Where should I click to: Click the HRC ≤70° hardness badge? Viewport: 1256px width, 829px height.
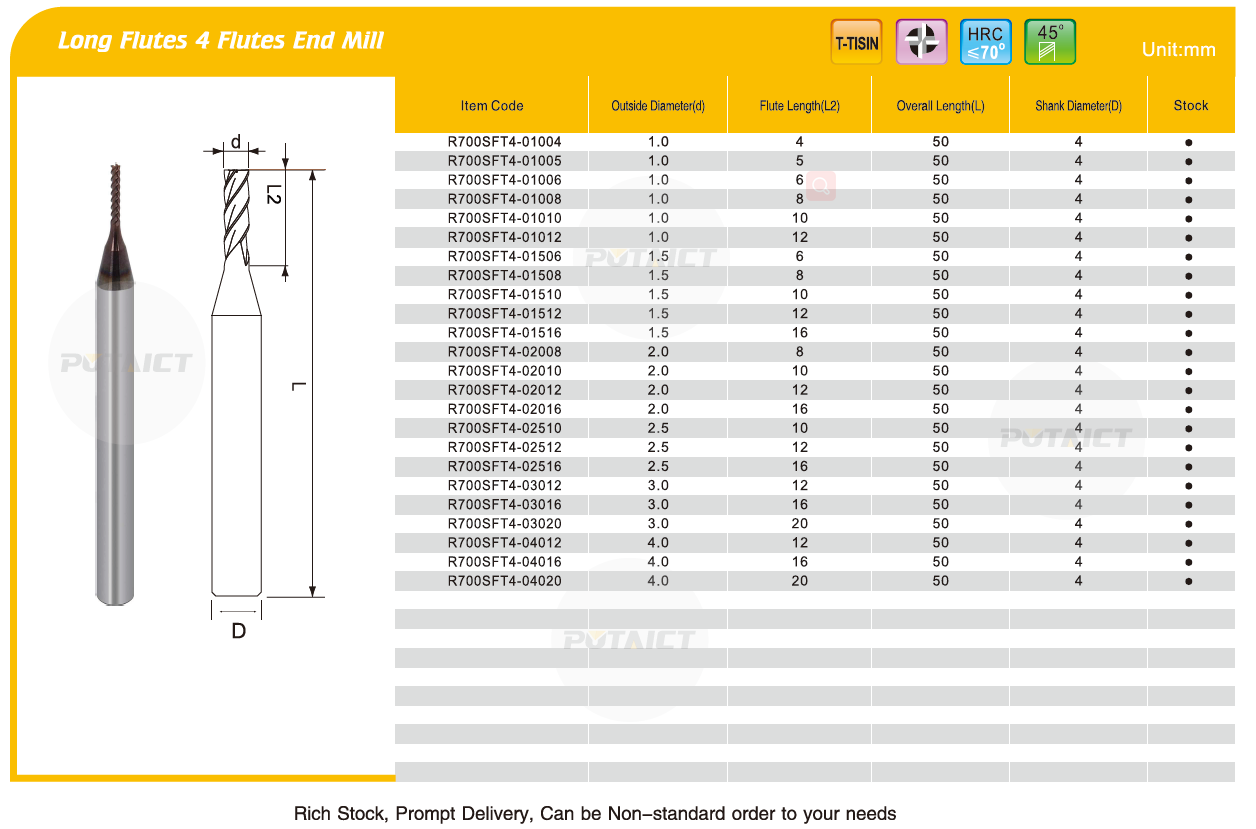[985, 42]
